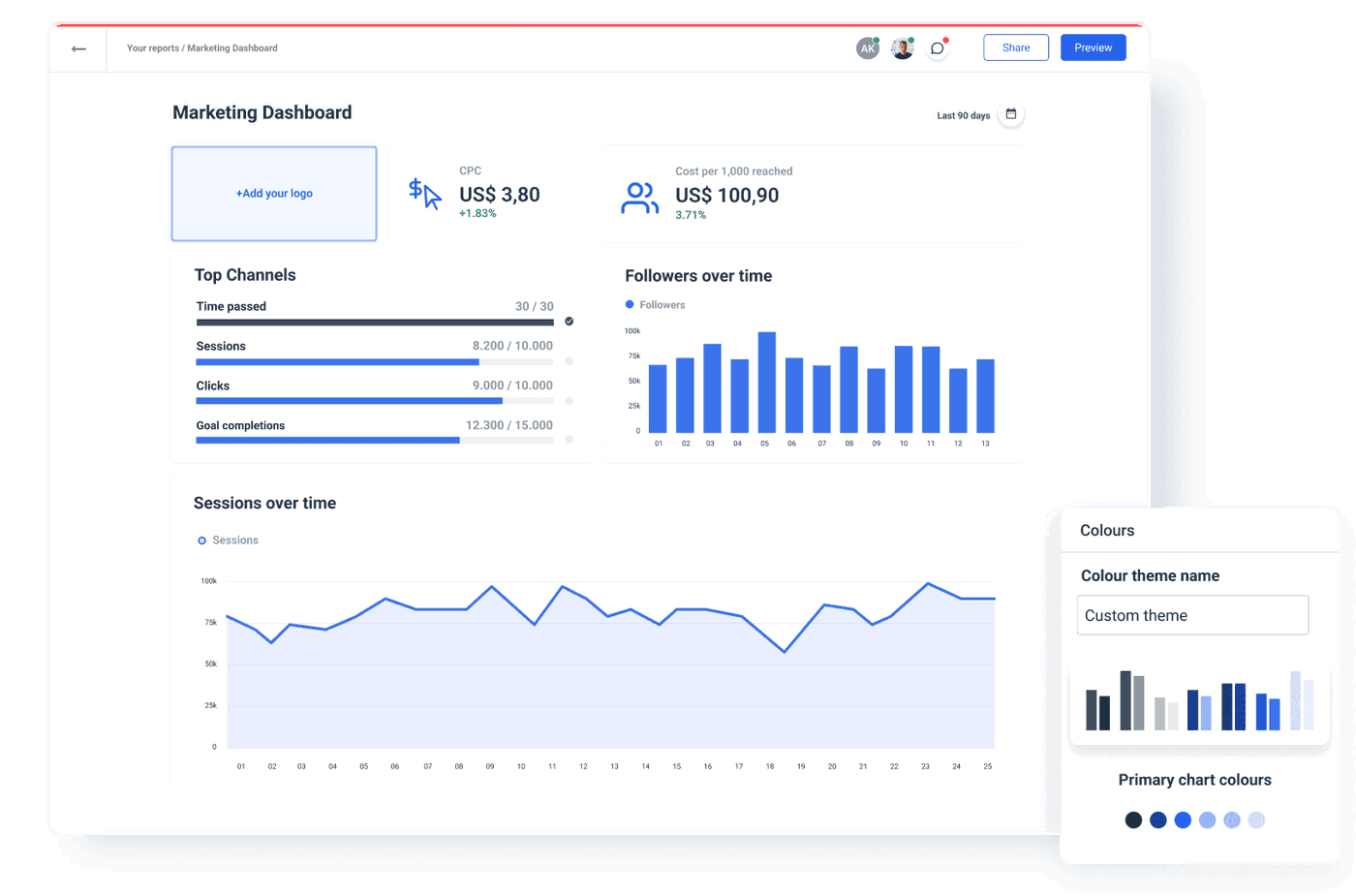Open the Custom theme name field
This screenshot has height=896, width=1356.
(1192, 615)
